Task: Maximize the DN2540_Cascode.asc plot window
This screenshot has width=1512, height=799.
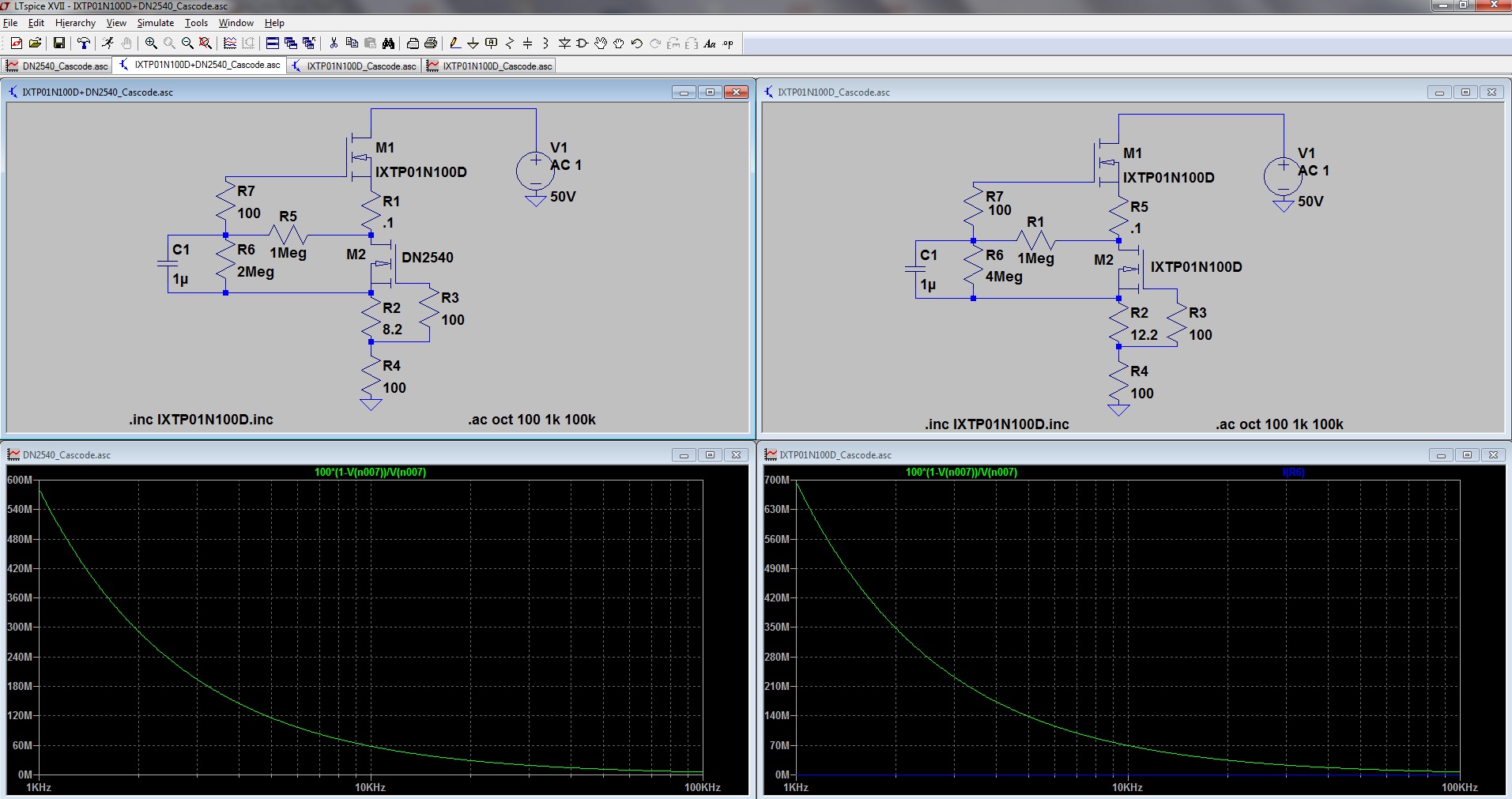Action: tap(710, 454)
